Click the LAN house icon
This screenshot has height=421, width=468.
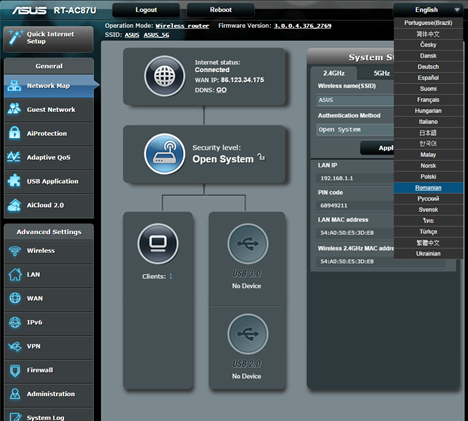(x=15, y=274)
